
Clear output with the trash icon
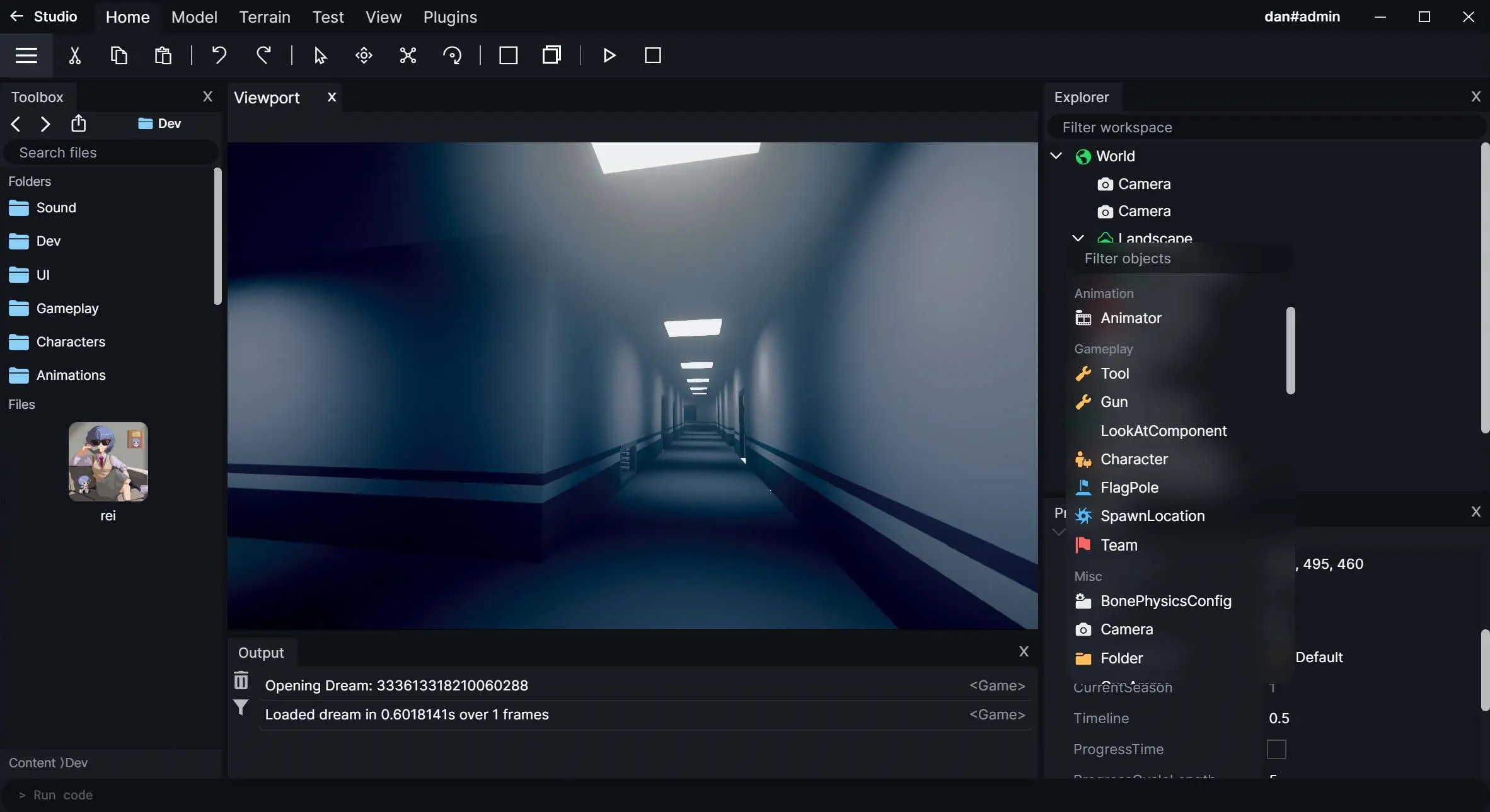coord(241,681)
